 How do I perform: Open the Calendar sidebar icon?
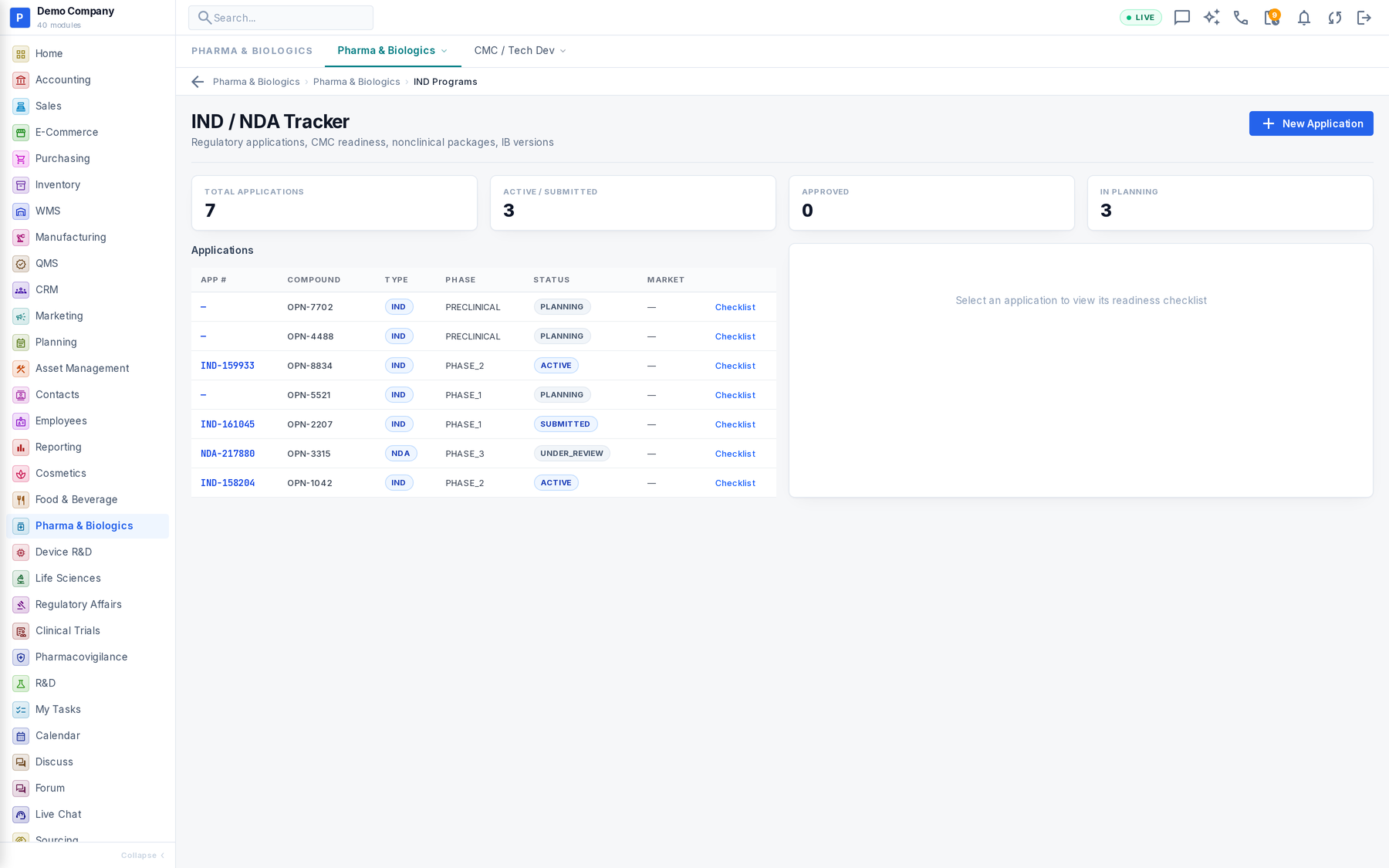pyautogui.click(x=21, y=736)
